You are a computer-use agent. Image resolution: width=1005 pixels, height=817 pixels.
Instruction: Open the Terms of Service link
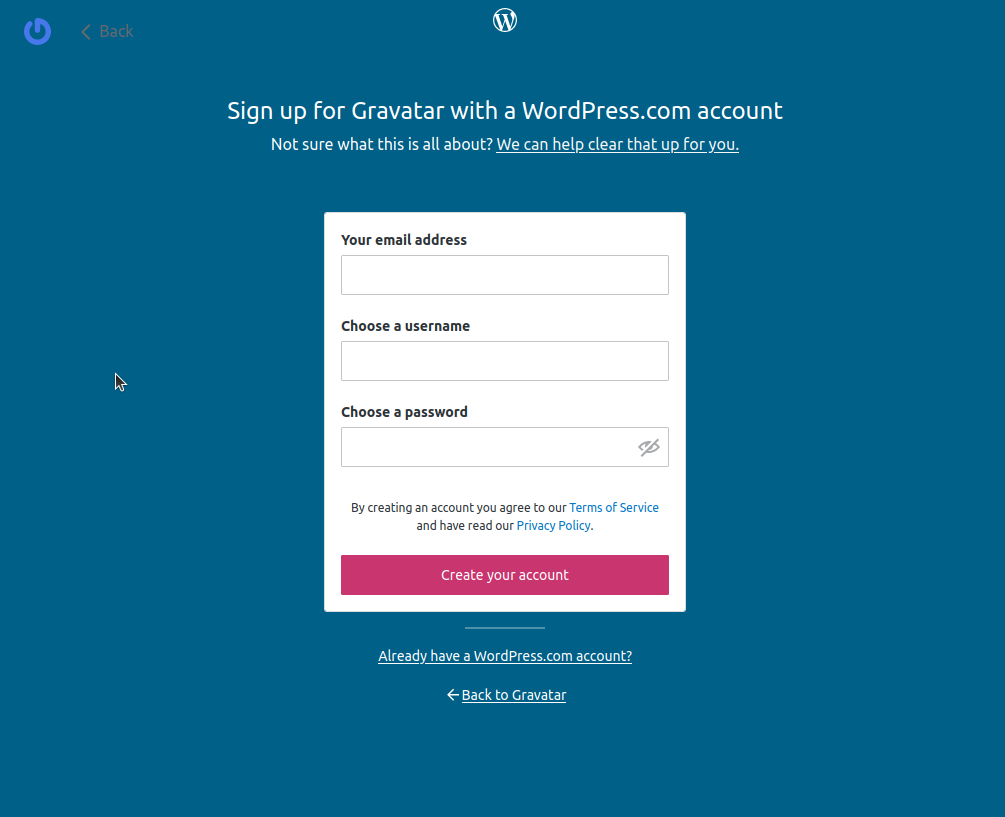[x=614, y=508]
